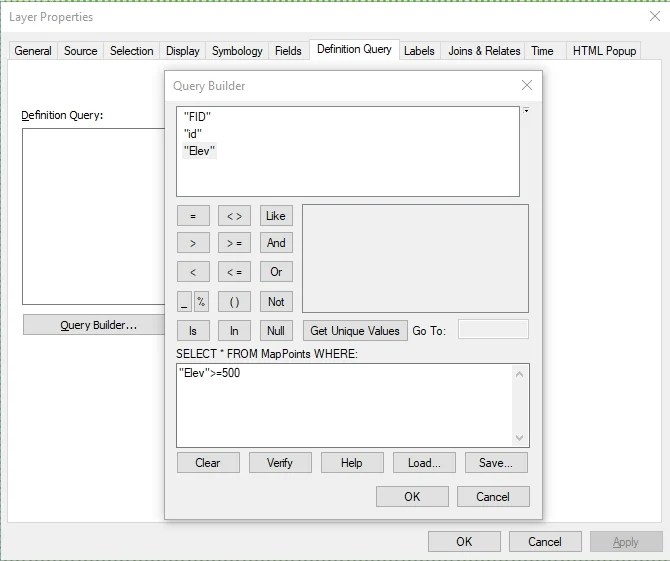Insert the percent wildcard
Screen dimensions: 670x561
[x=201, y=302]
